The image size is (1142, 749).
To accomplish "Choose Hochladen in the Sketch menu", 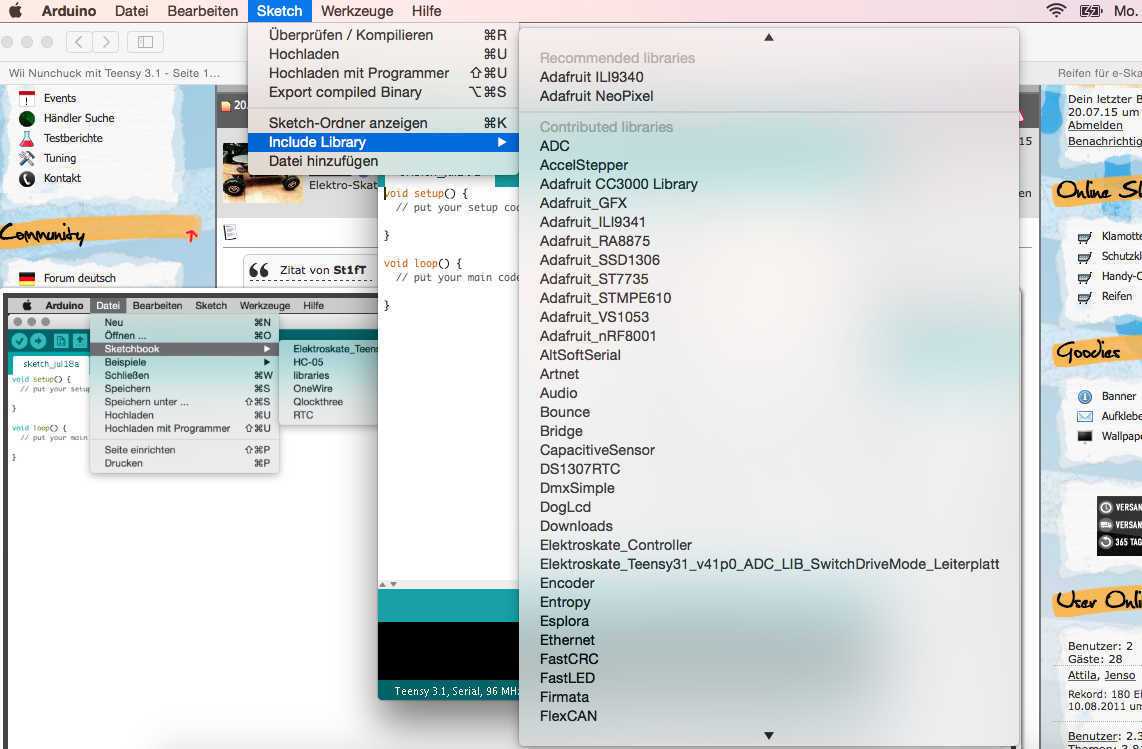I will (x=383, y=54).
